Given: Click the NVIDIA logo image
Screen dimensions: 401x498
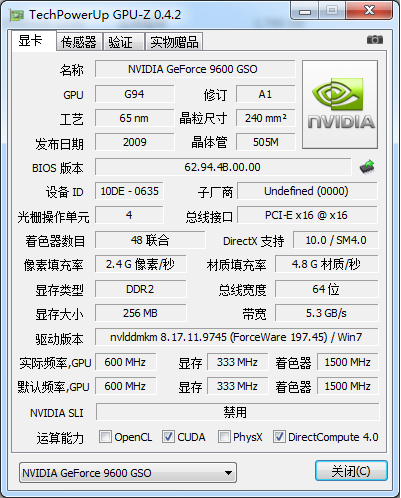Looking at the screenshot, I should (340, 104).
